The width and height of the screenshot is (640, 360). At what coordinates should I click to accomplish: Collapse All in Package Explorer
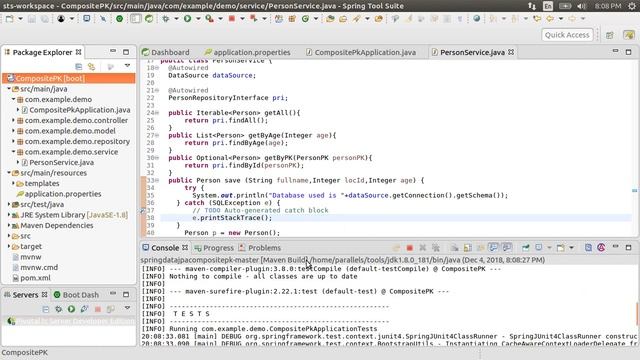(x=79, y=67)
